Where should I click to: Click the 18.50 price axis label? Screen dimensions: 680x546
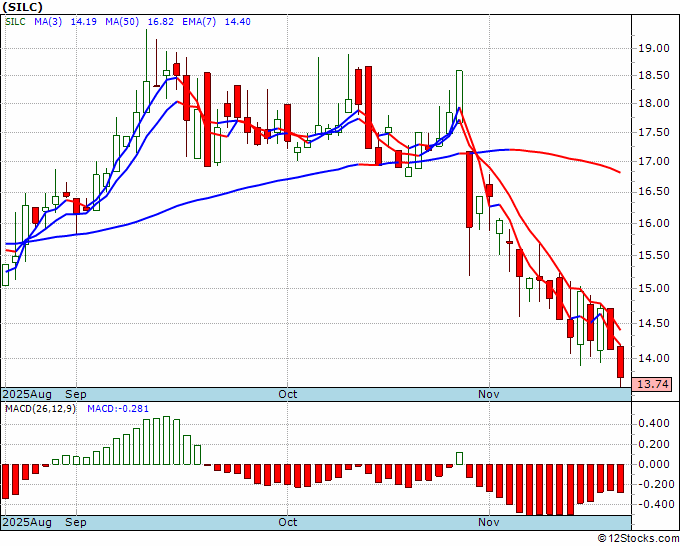[x=654, y=75]
